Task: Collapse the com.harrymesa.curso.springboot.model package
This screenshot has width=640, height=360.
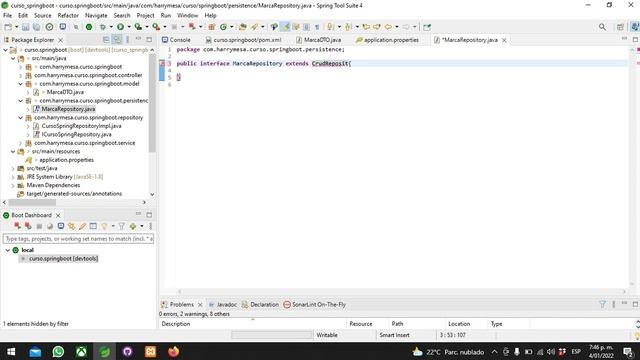Action: tap(20, 84)
